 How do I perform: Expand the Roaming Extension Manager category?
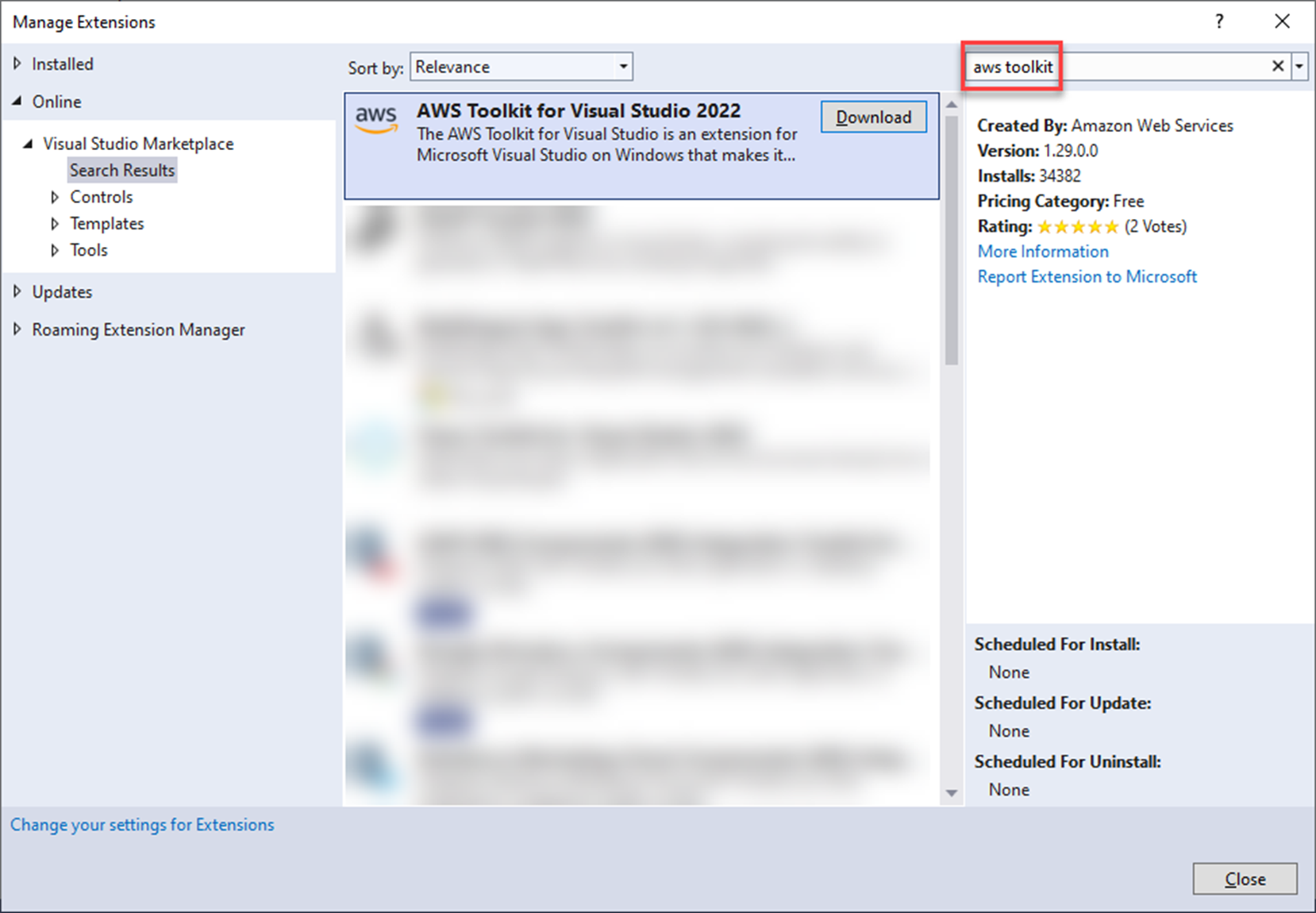[17, 329]
